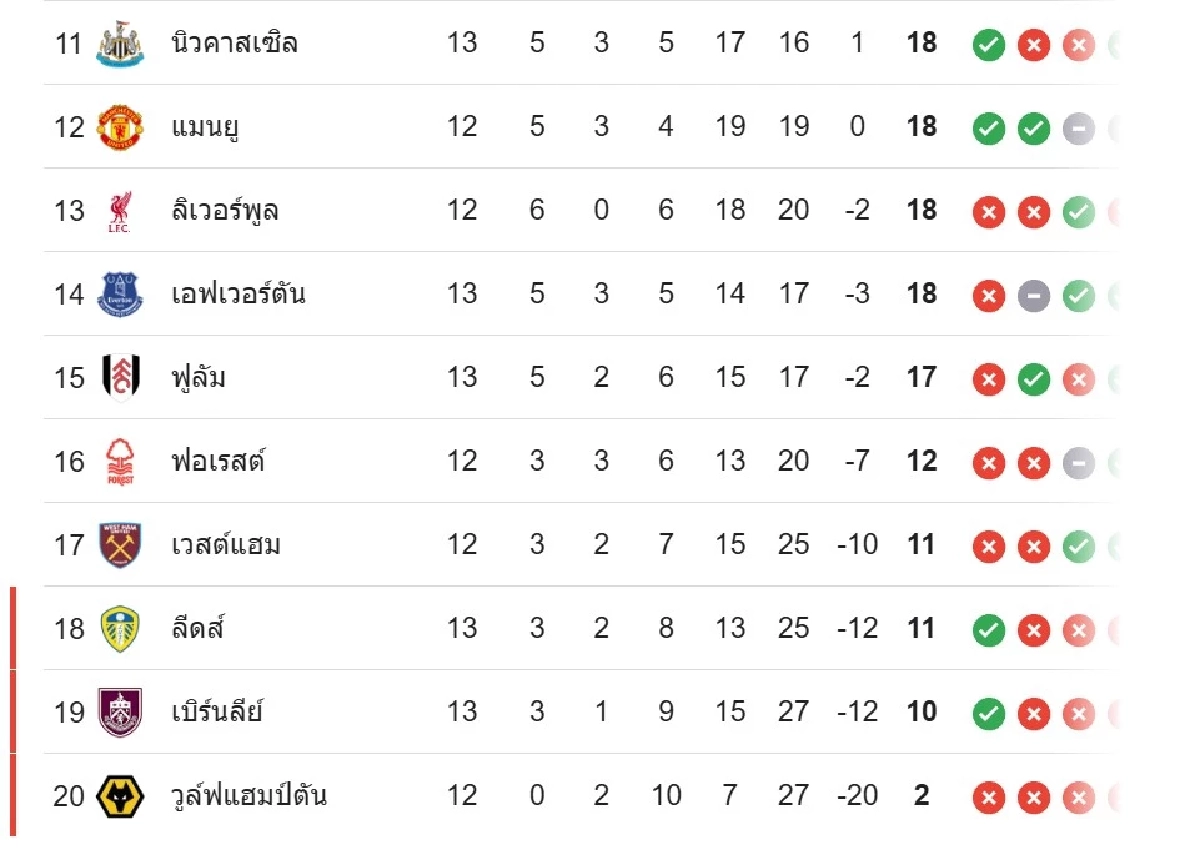This screenshot has height=850, width=1200.
Task: Click Newcastle's green win form icon
Action: (x=988, y=45)
